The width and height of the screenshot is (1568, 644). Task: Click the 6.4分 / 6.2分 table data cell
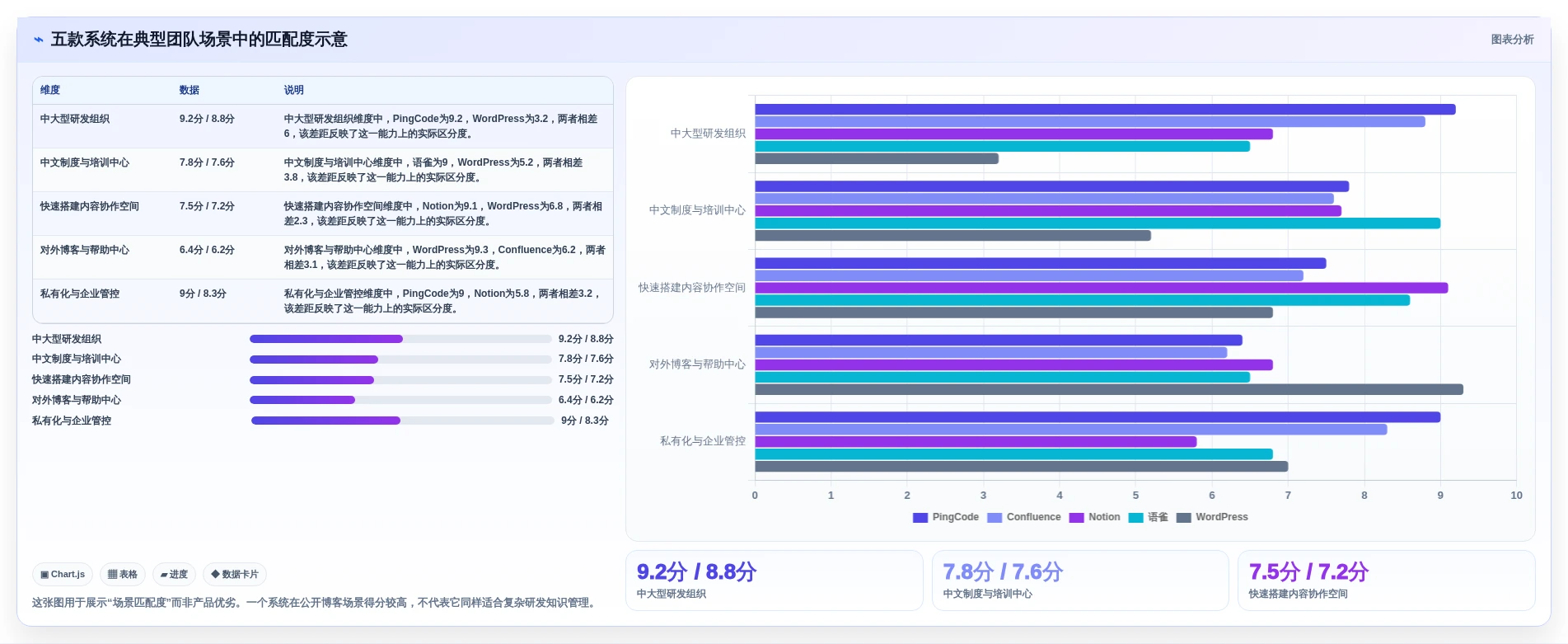[207, 250]
